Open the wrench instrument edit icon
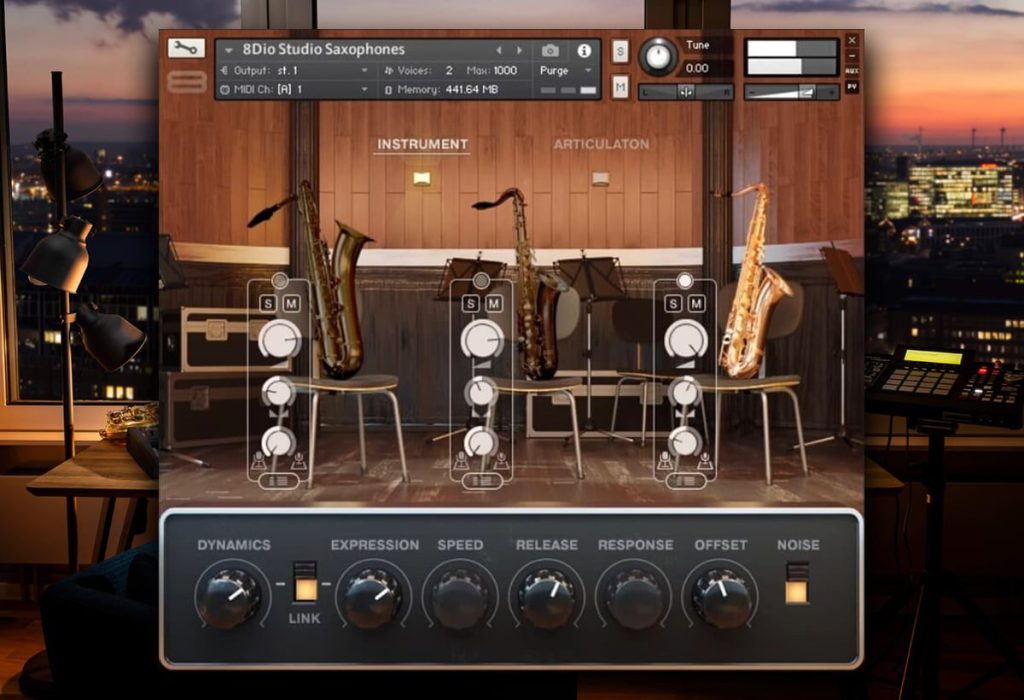Screen dimensions: 1024x700 click(186, 48)
